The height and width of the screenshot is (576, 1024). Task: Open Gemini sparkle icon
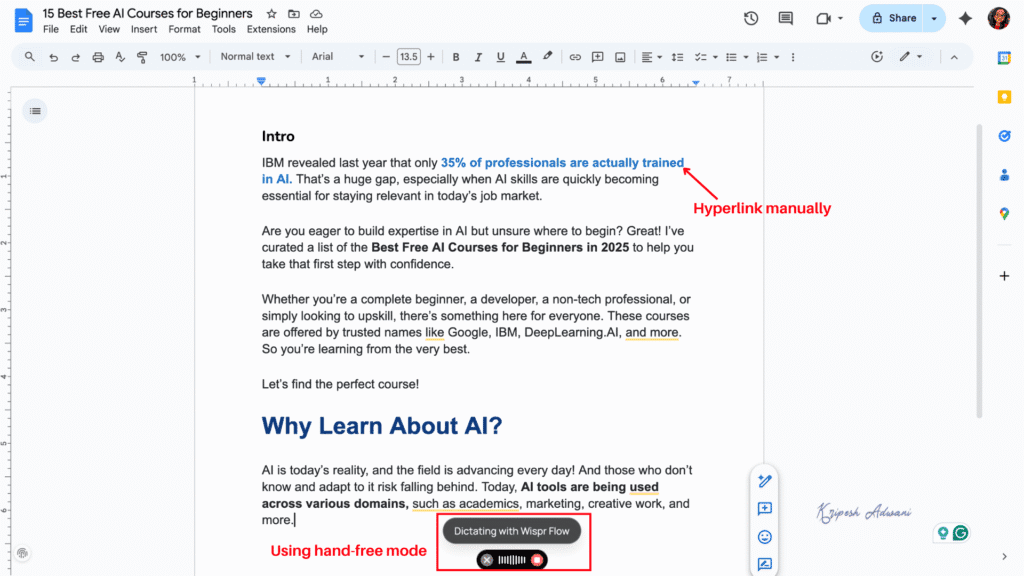965,18
